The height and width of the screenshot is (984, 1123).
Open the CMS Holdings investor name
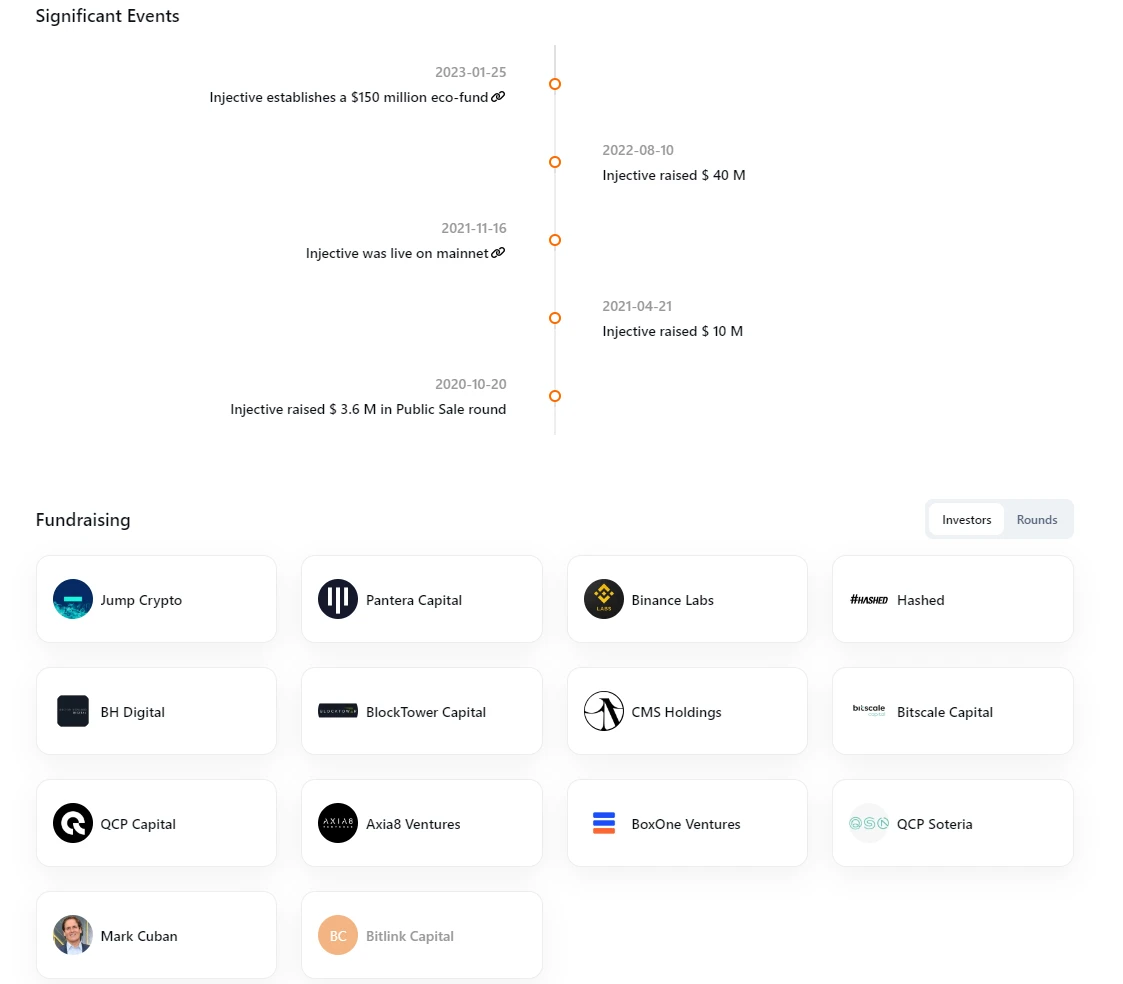pos(676,712)
